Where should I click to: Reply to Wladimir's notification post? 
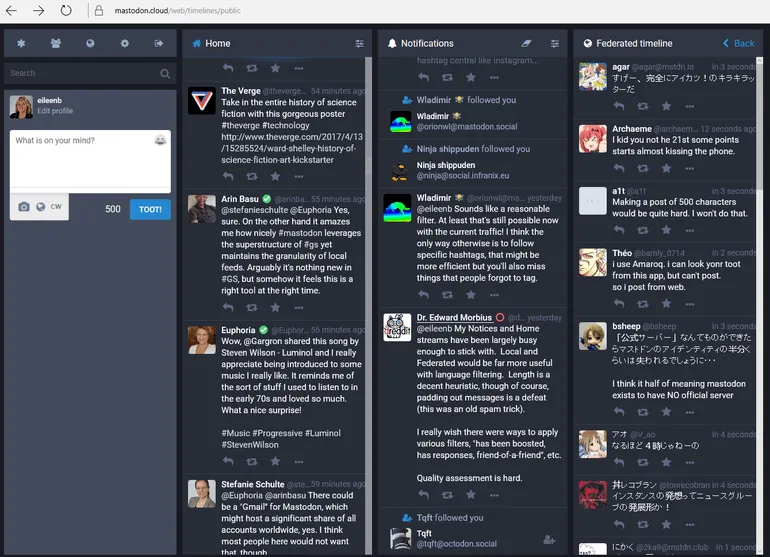tap(423, 295)
